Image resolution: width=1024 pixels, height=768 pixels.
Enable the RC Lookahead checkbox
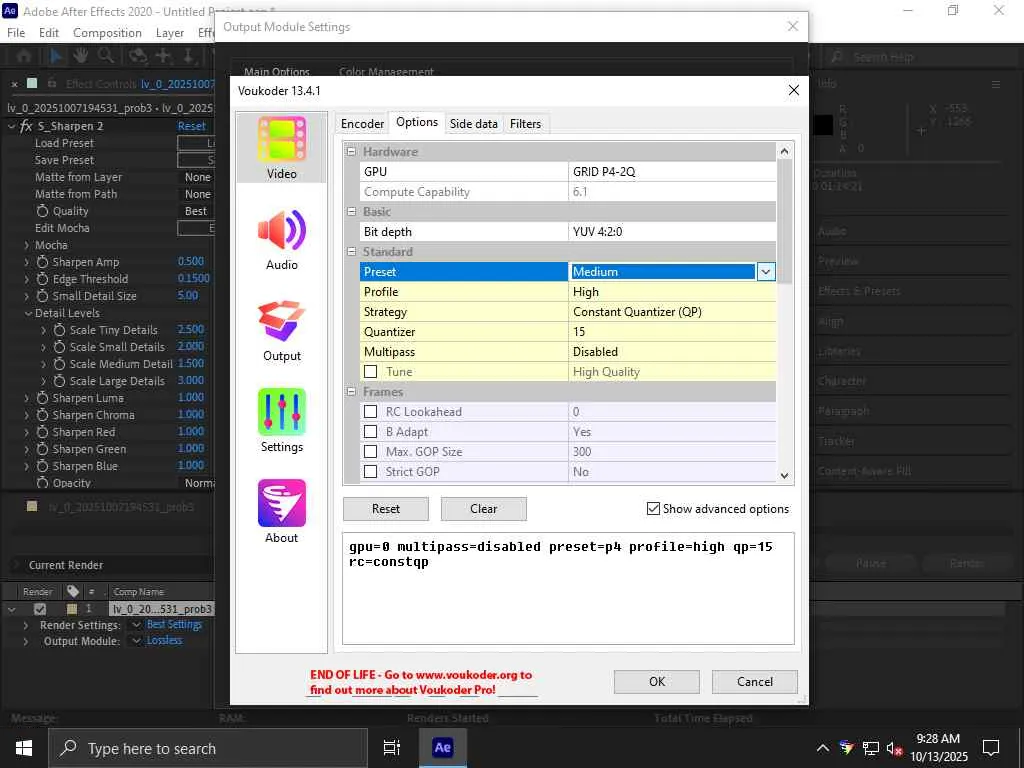(370, 411)
